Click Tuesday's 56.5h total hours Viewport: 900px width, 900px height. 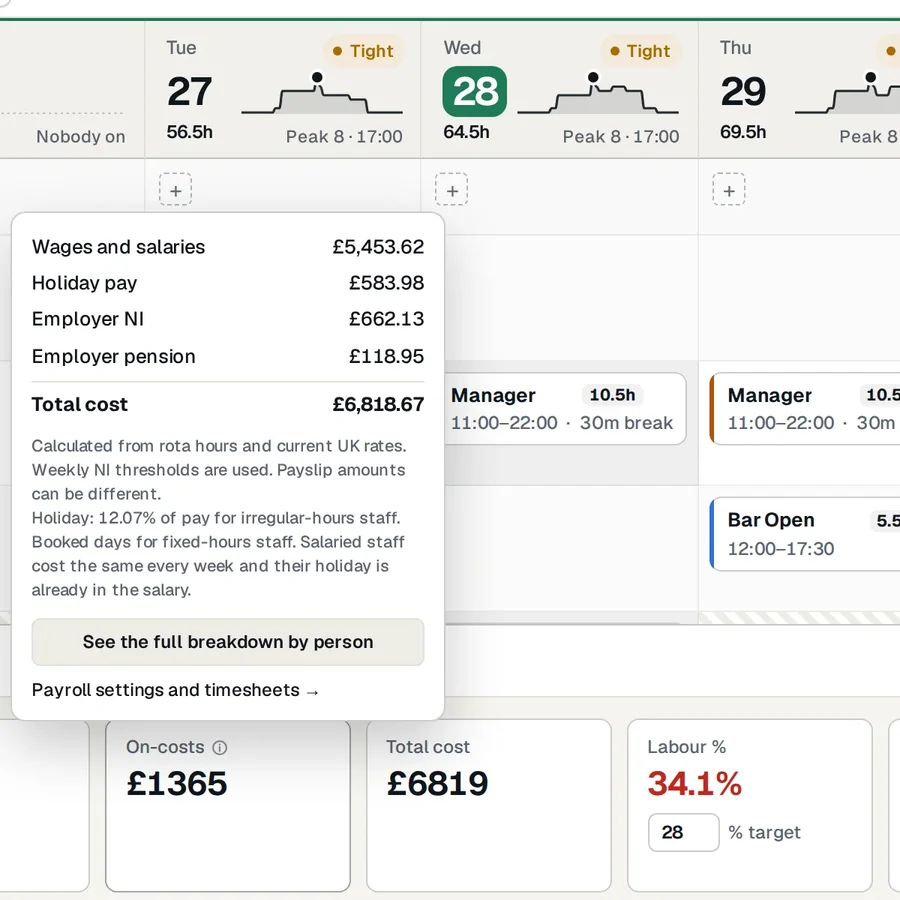click(189, 132)
